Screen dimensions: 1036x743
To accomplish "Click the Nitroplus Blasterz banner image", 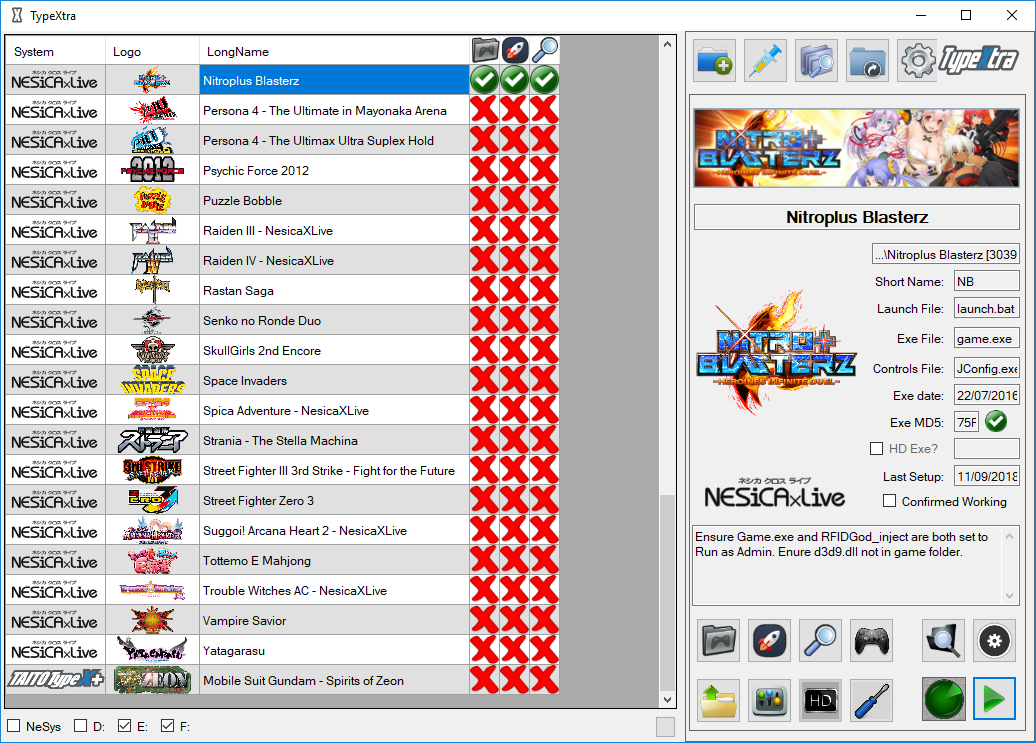I will pyautogui.click(x=856, y=148).
